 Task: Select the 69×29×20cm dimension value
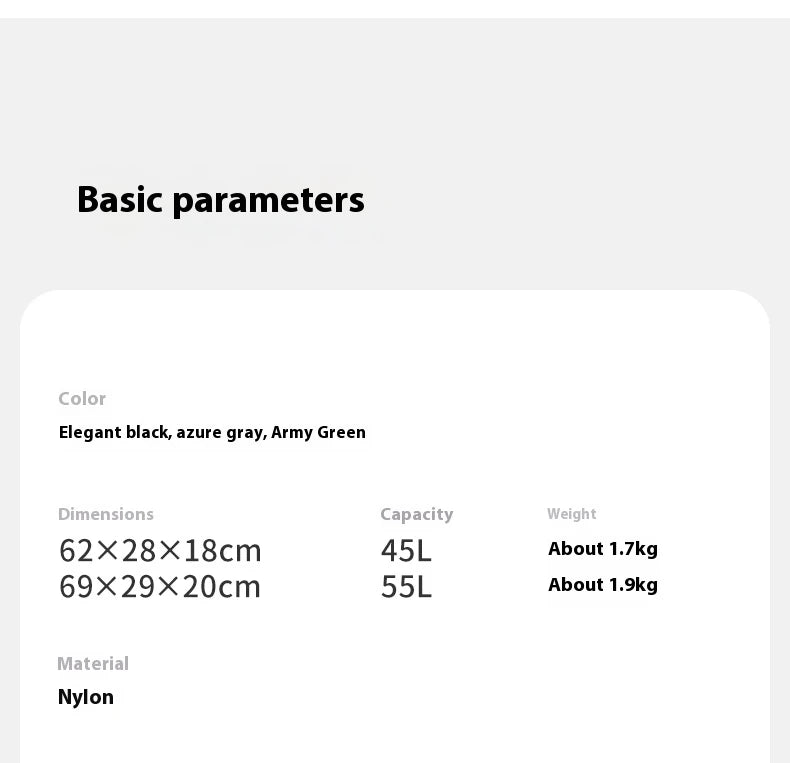[160, 587]
